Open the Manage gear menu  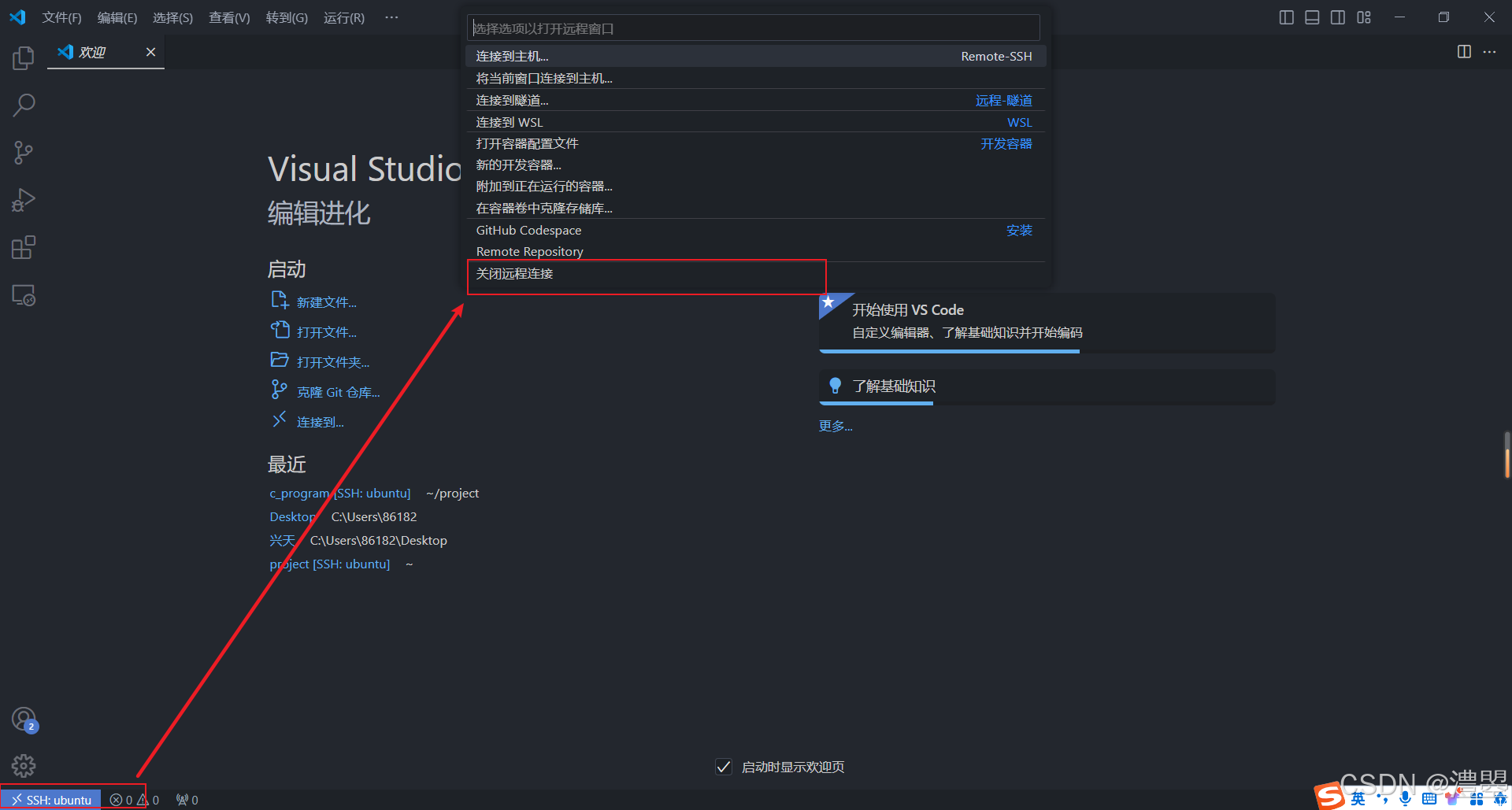(x=24, y=765)
